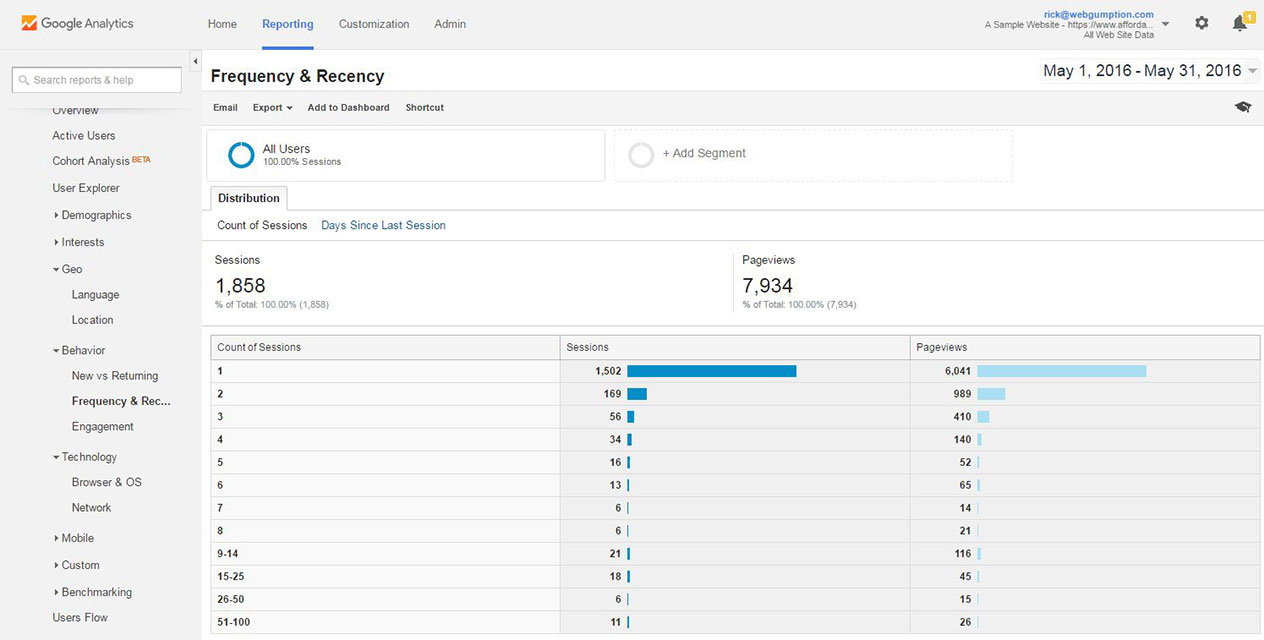1264x640 pixels.
Task: Open the Export dropdown menu
Action: coord(272,107)
